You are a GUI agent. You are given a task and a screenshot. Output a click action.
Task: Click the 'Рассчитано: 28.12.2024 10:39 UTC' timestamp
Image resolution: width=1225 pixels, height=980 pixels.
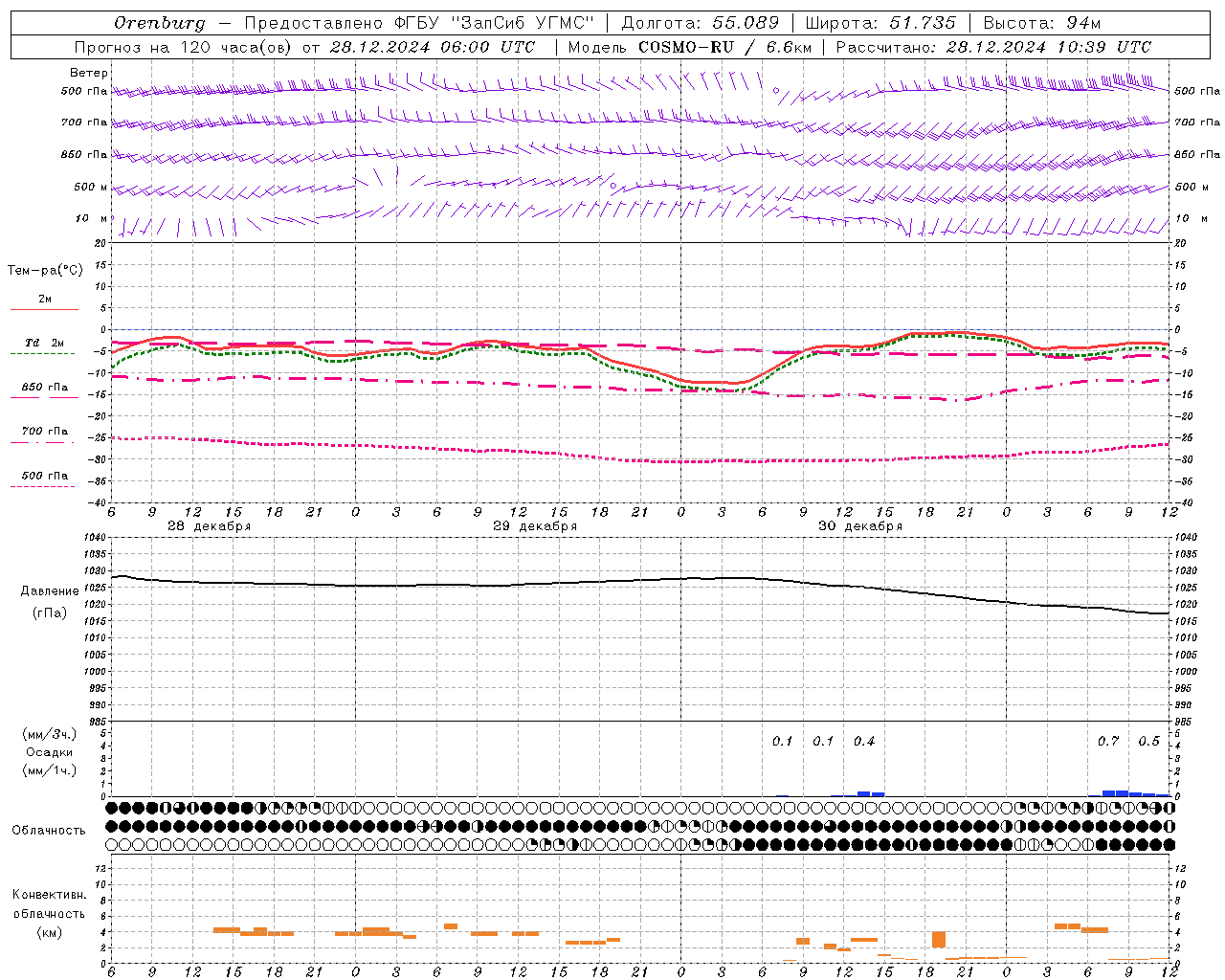(993, 47)
